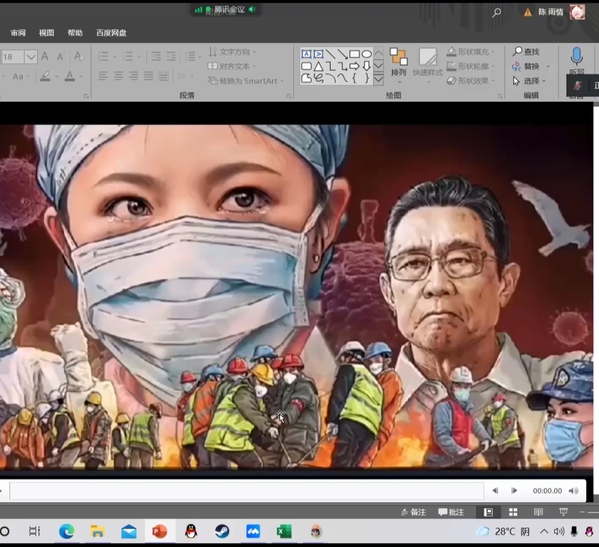
Task: Open the font size dropdown arrow
Action: click(31, 57)
